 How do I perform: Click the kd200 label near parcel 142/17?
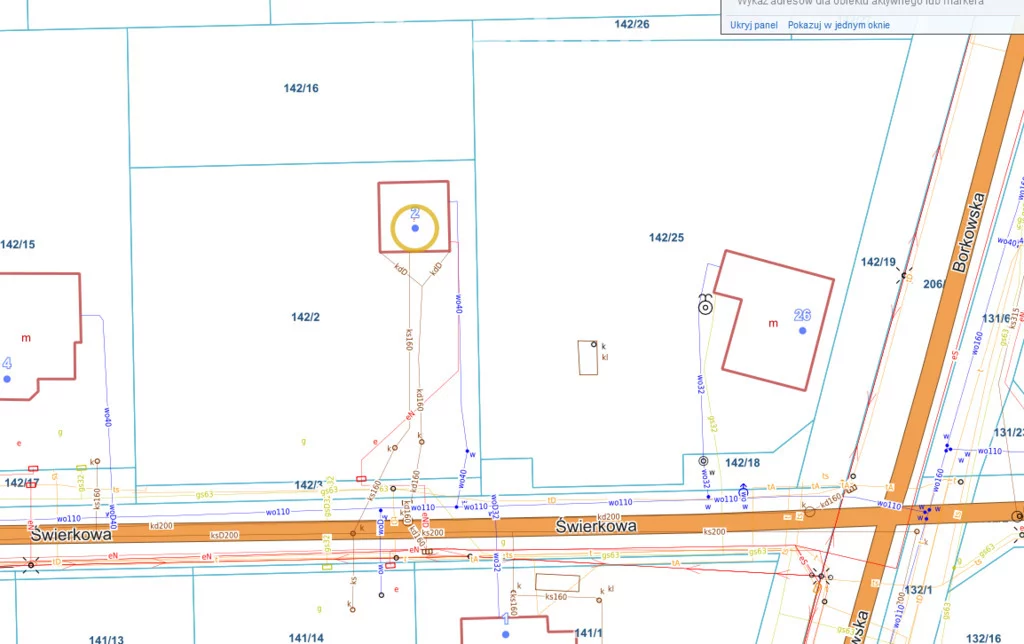pyautogui.click(x=161, y=526)
